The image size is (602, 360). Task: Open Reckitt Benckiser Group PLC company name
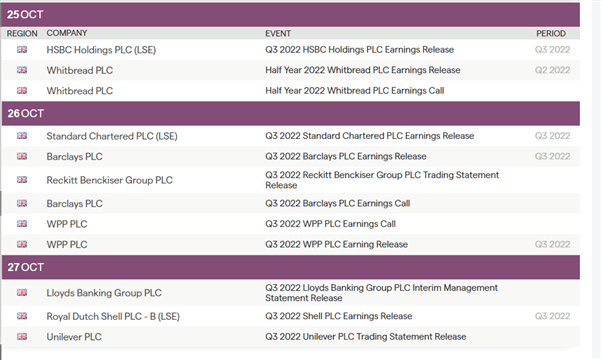110,180
